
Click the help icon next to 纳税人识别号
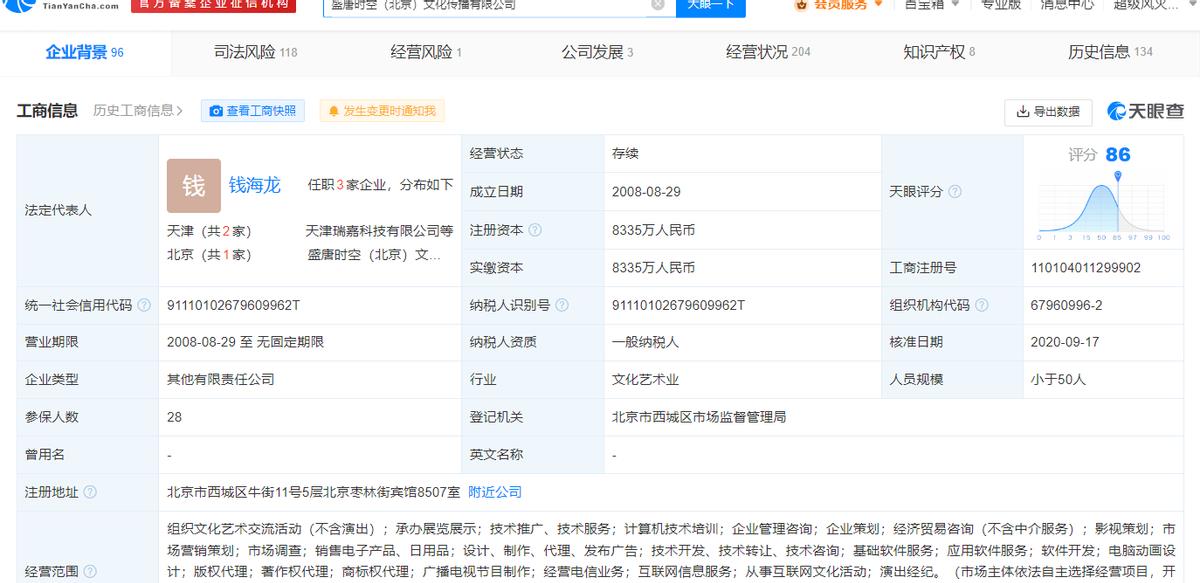pos(561,306)
